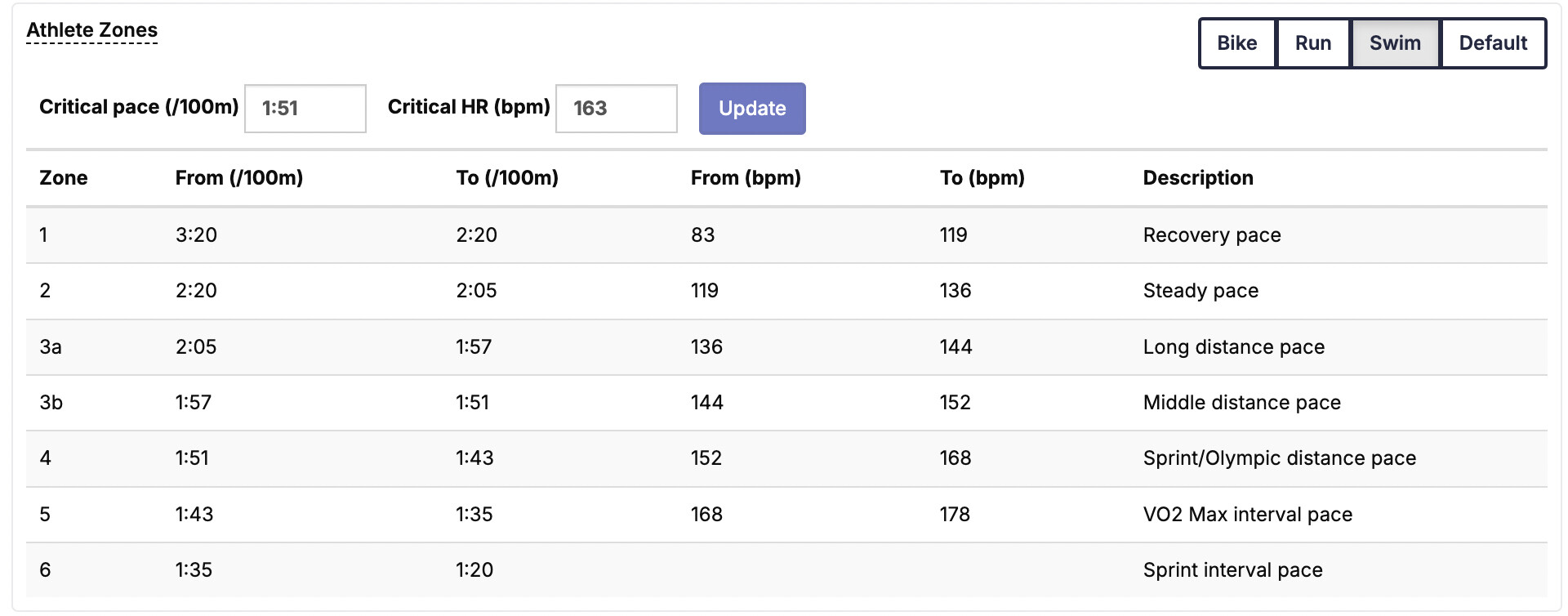
Task: Focus the Critical pace input field
Action: [x=305, y=108]
